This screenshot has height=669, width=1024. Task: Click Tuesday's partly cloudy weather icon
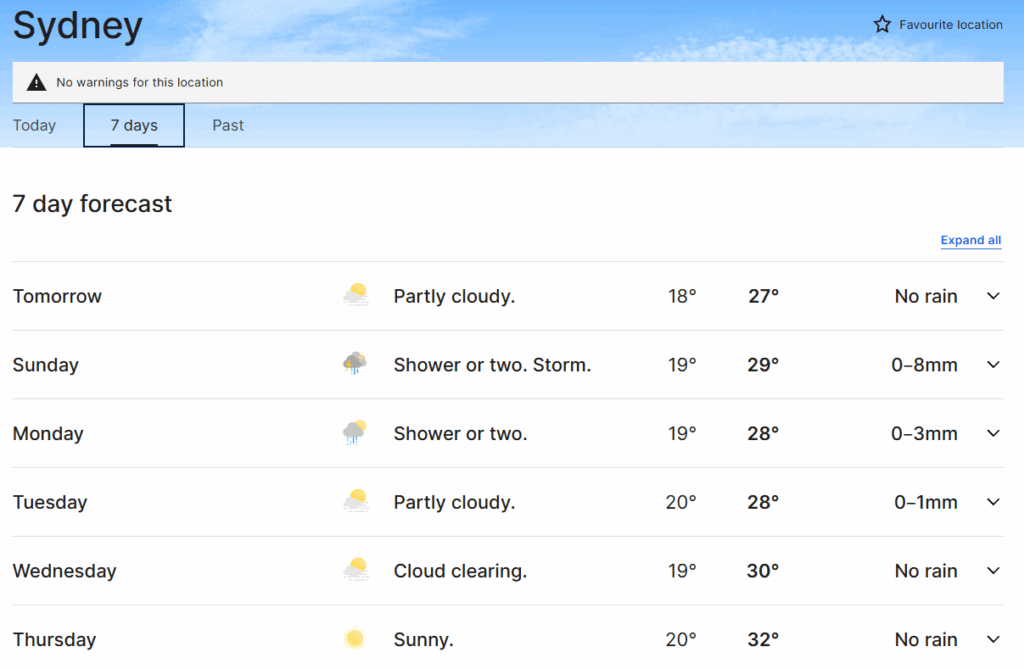(355, 502)
